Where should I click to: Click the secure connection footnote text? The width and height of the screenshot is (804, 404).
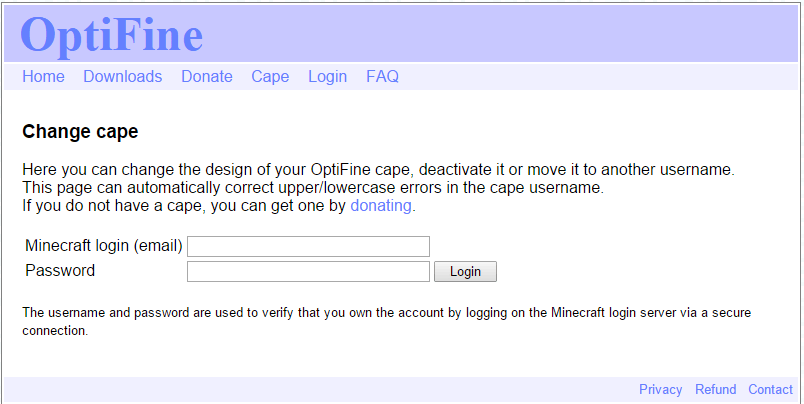386,313
